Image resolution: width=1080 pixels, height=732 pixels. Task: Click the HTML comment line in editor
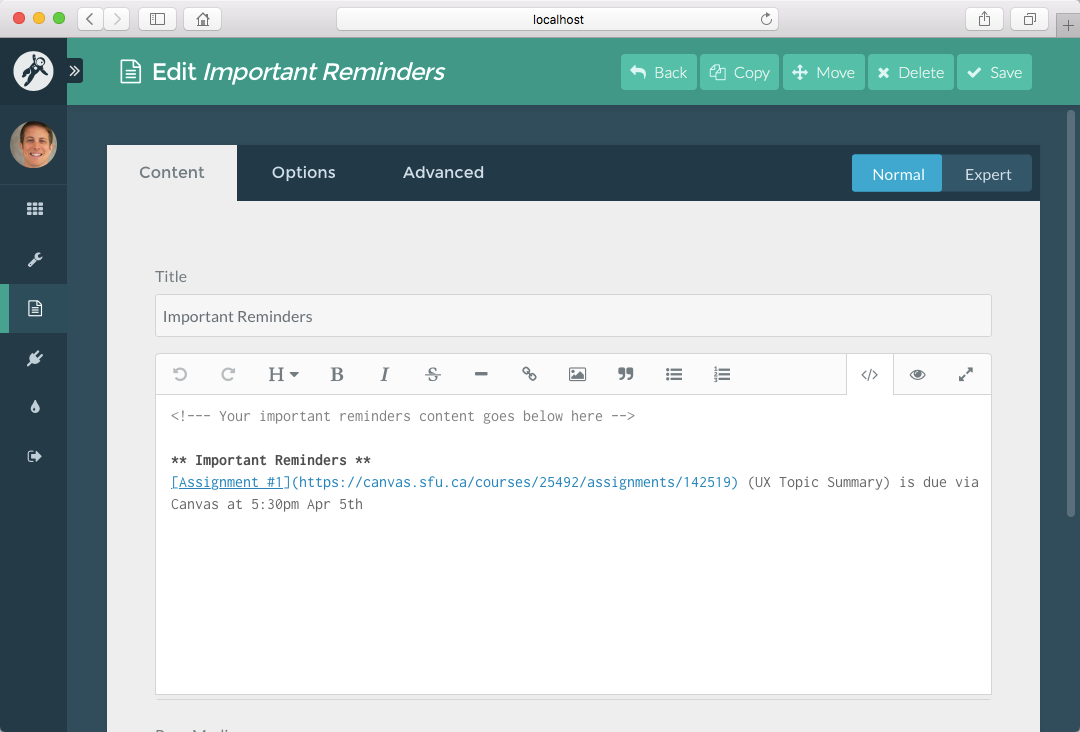403,416
